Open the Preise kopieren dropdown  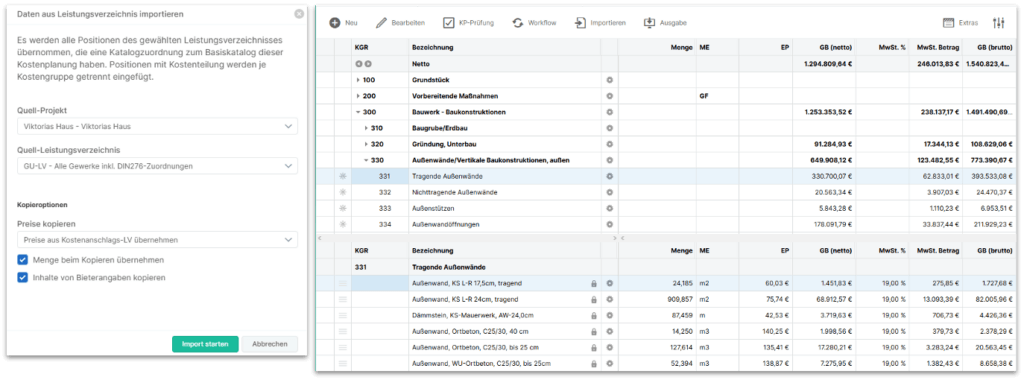pyautogui.click(x=157, y=240)
